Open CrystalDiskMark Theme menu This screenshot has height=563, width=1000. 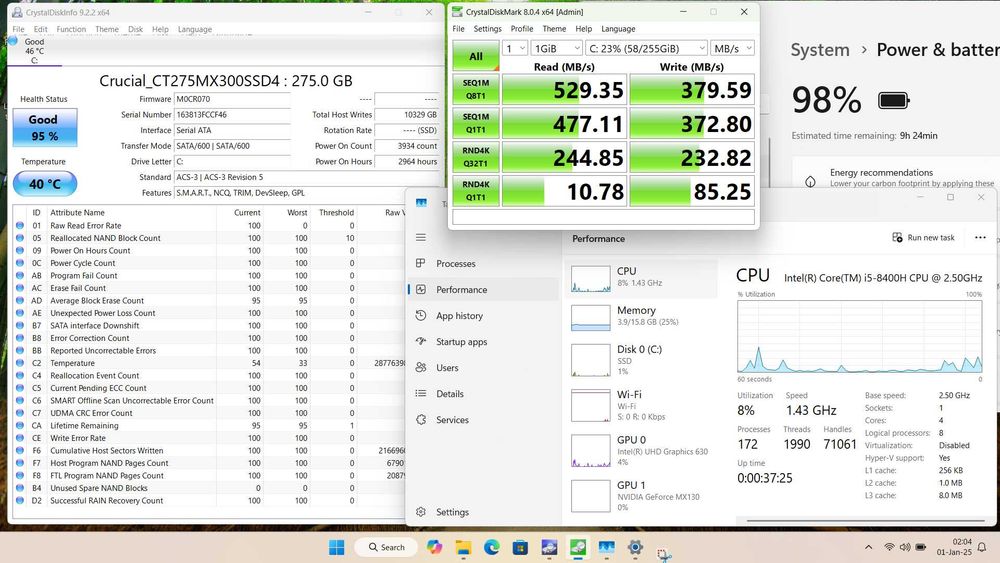pyautogui.click(x=554, y=29)
